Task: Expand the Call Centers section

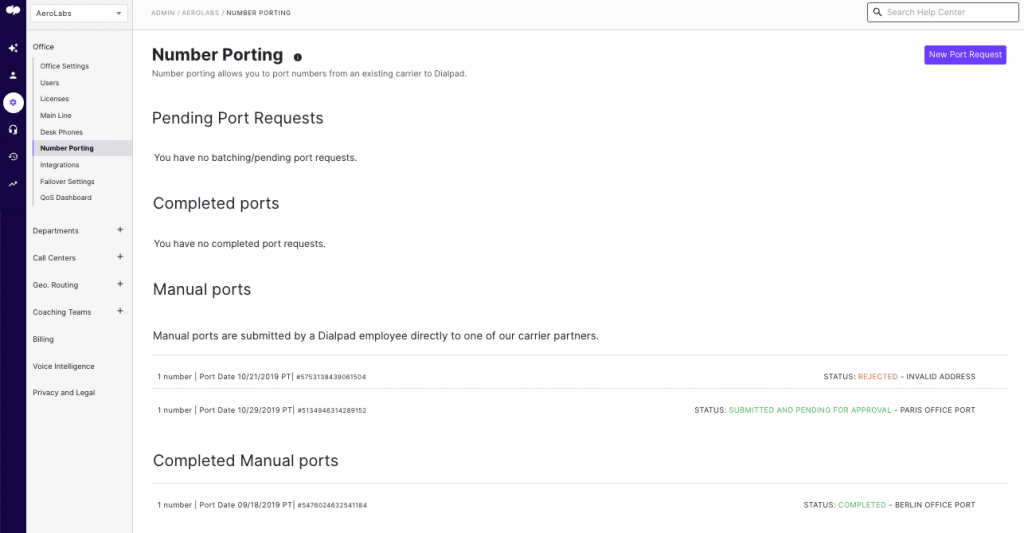Action: point(120,257)
